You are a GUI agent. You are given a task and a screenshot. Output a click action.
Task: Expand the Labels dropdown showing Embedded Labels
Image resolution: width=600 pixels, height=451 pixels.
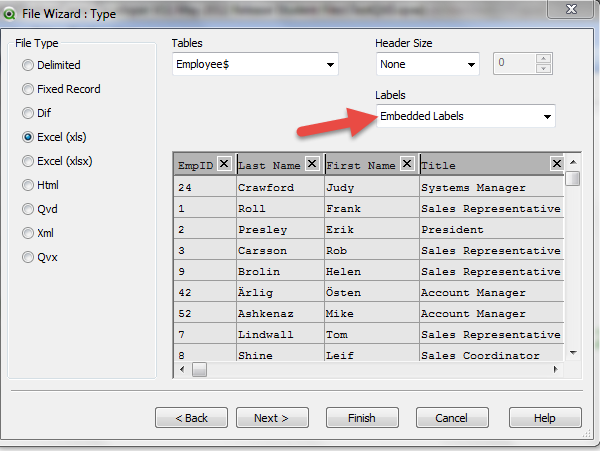(x=466, y=116)
